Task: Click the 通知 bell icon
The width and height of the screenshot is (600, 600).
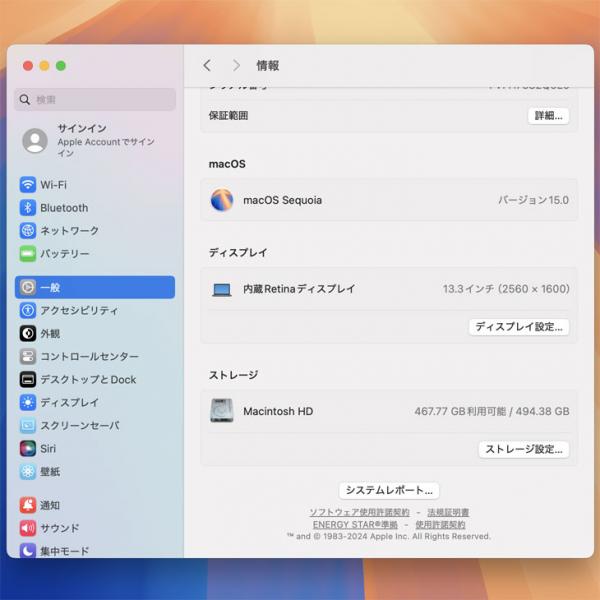Action: coord(28,505)
